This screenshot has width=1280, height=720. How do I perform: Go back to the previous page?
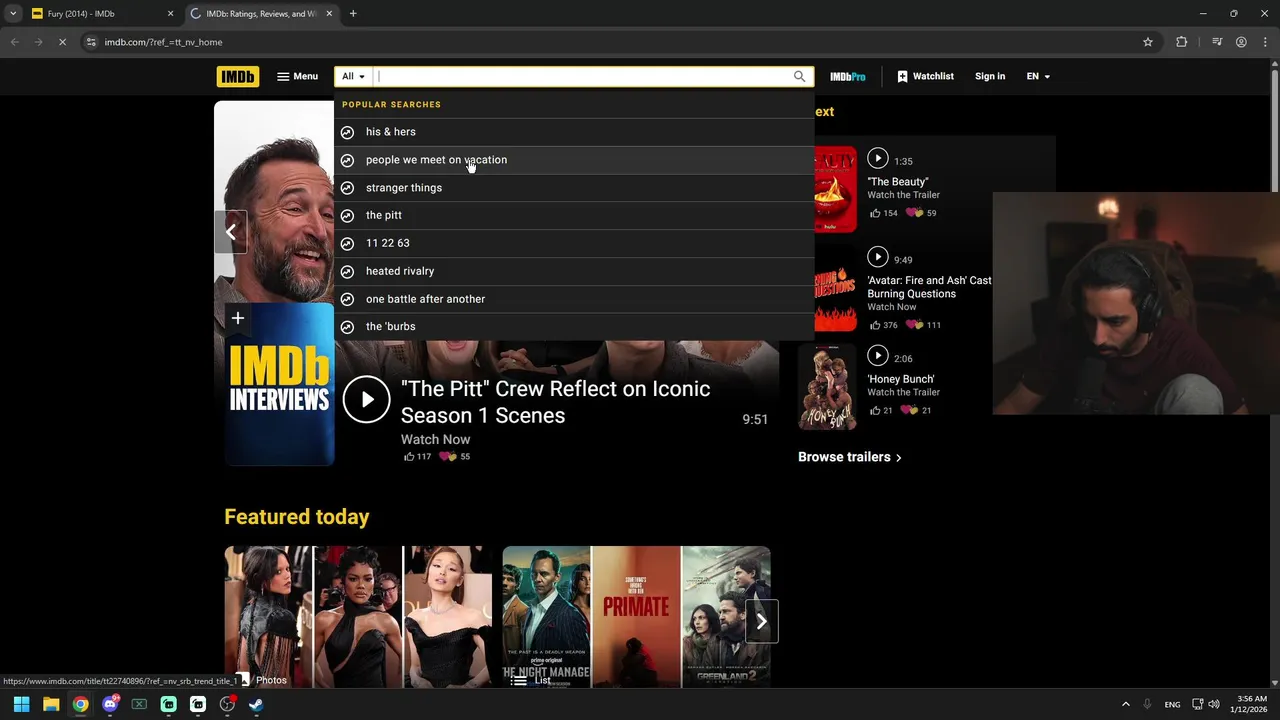point(14,42)
